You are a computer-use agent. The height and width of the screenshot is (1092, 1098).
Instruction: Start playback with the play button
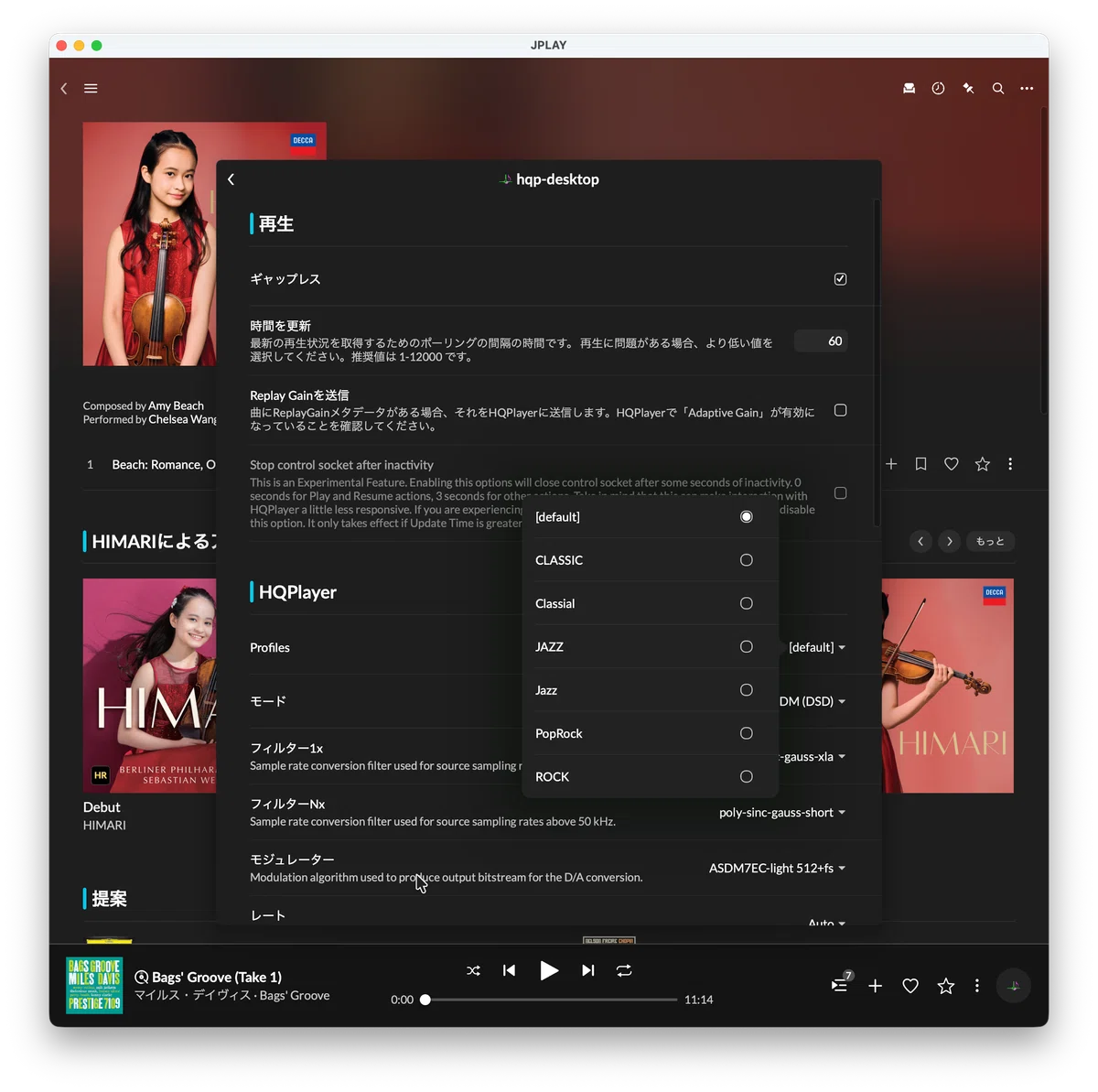pos(549,970)
